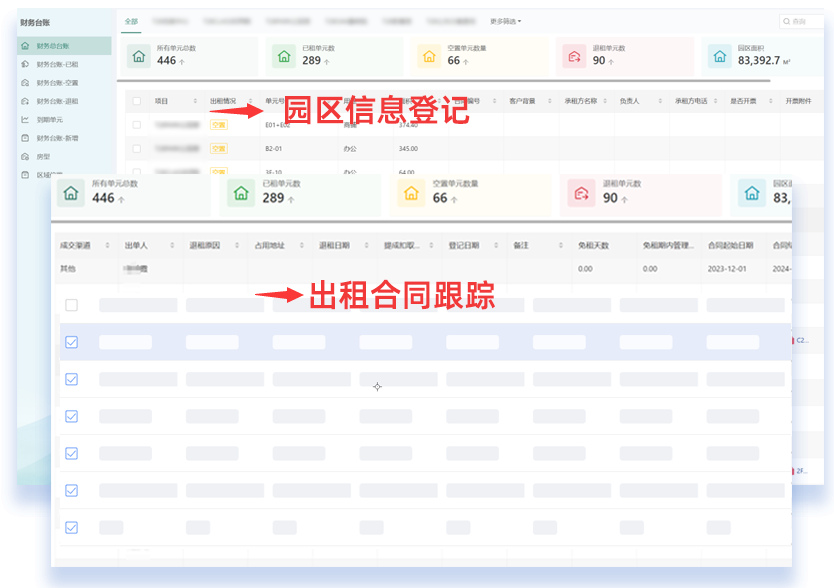Switch to the 全部 tab
Viewport: 834px width, 588px height.
131,21
